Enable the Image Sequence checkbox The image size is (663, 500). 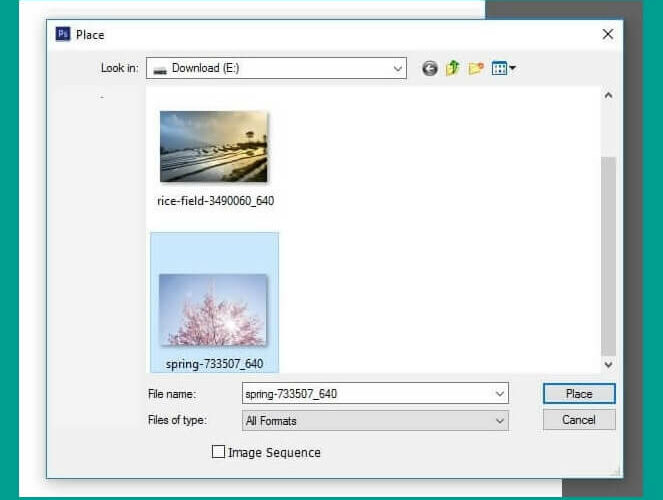pos(218,452)
